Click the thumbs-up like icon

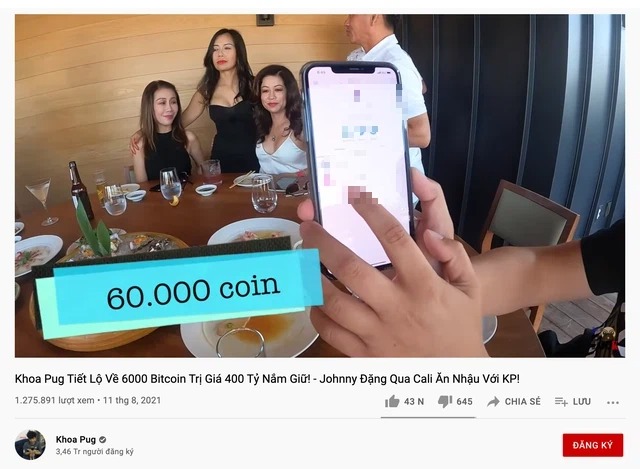coord(392,401)
